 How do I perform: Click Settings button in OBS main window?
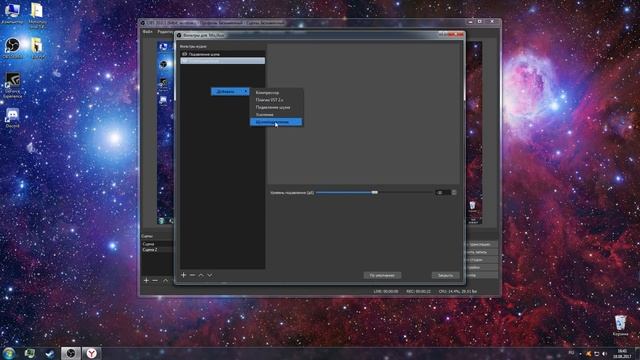[481, 268]
